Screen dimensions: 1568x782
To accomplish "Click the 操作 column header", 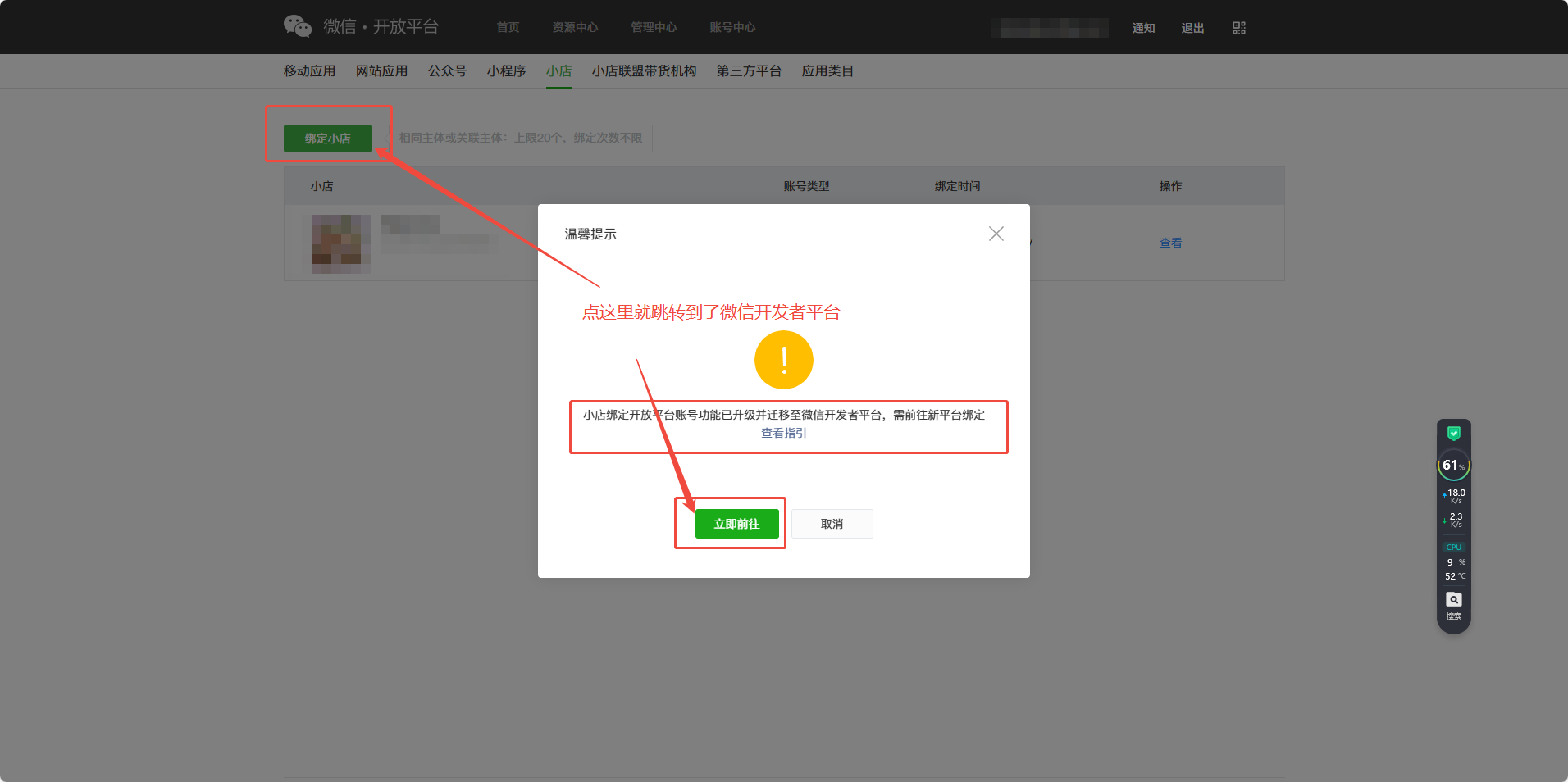I will tap(1171, 186).
